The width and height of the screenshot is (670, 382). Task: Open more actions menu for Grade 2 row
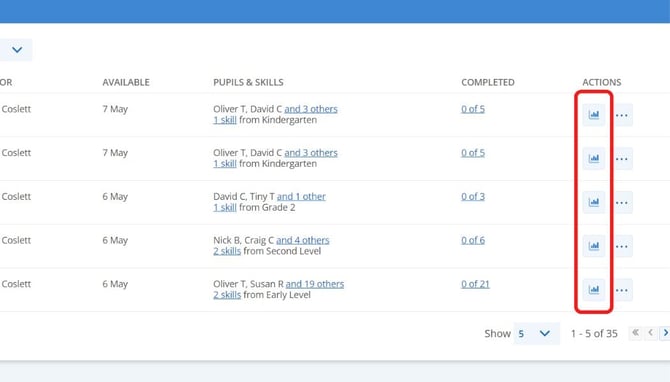click(x=622, y=202)
